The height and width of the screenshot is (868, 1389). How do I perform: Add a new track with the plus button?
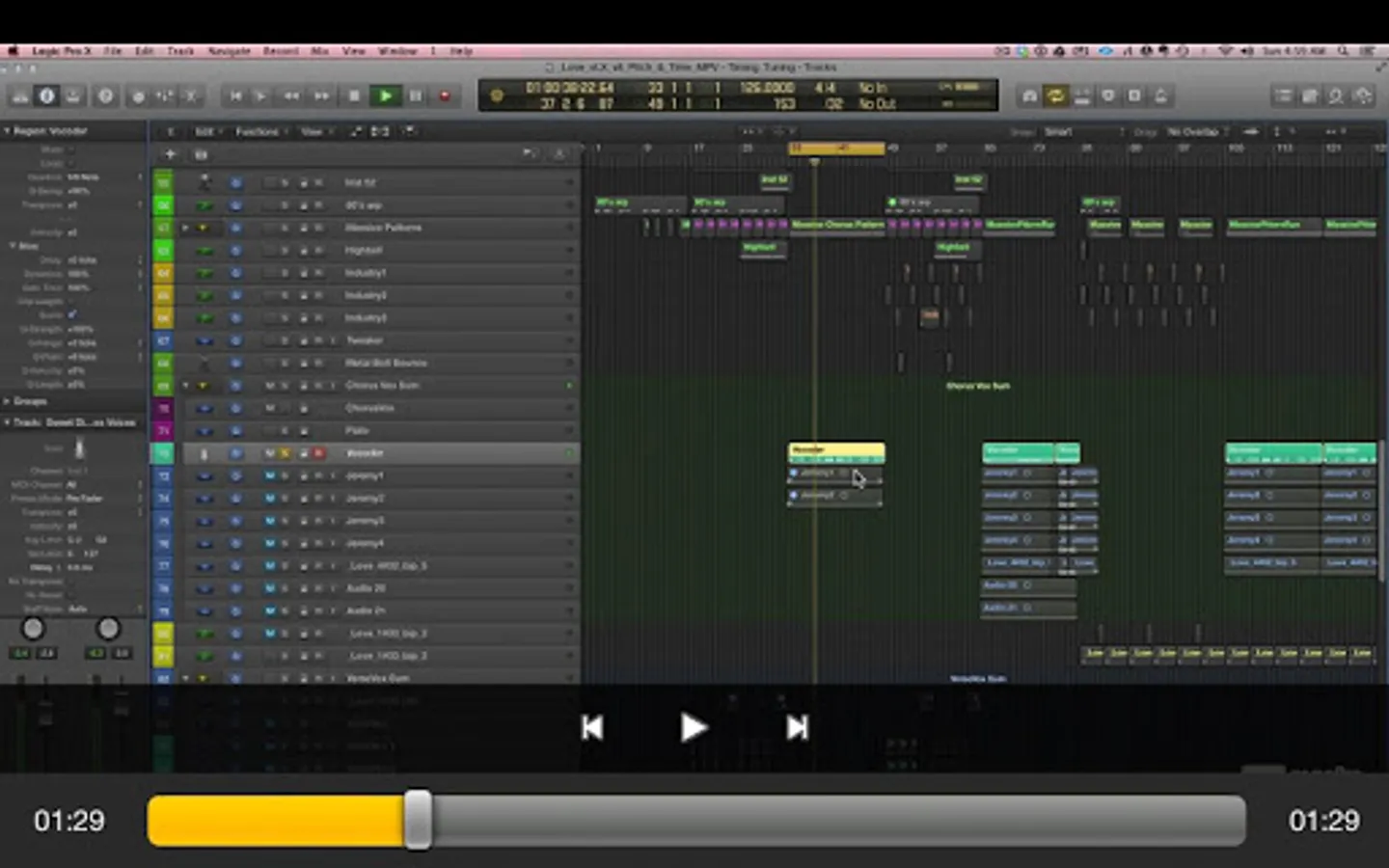171,154
